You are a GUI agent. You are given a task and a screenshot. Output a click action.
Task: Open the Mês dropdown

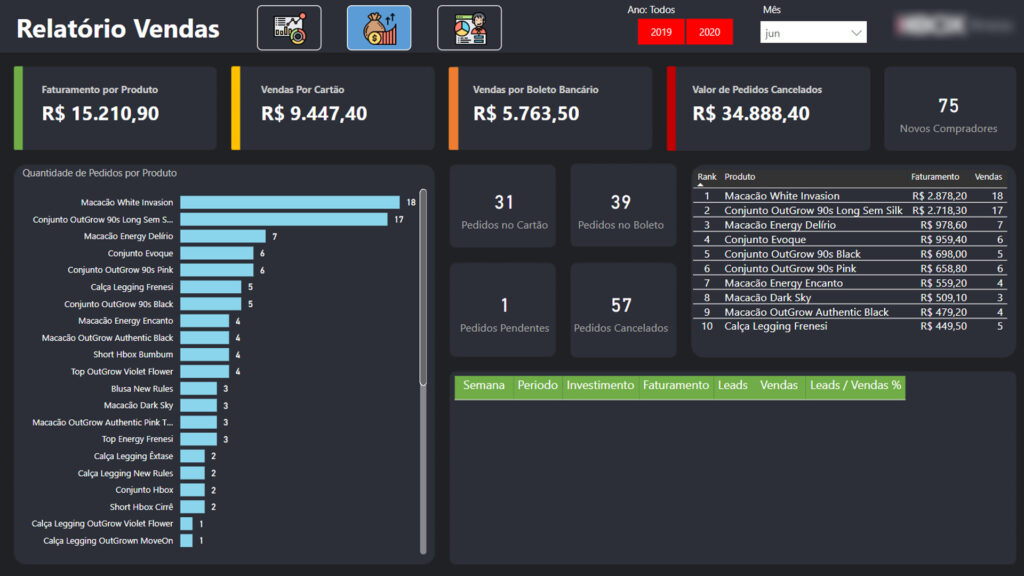pyautogui.click(x=812, y=33)
